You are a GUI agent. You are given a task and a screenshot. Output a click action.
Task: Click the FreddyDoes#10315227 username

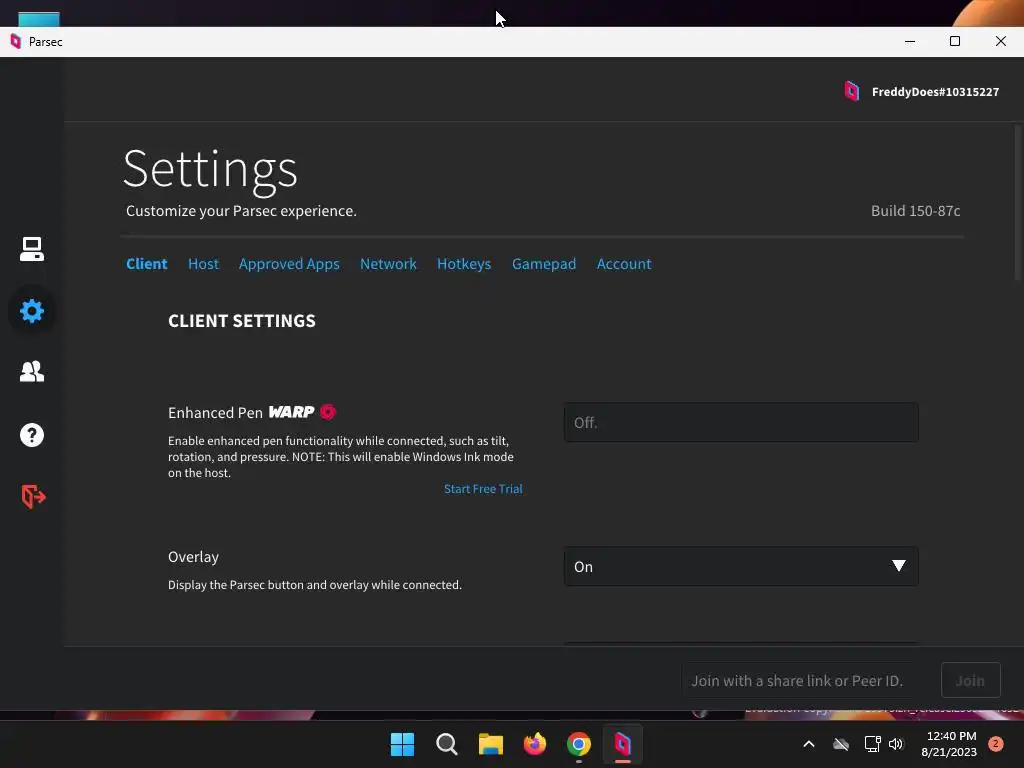click(x=935, y=92)
